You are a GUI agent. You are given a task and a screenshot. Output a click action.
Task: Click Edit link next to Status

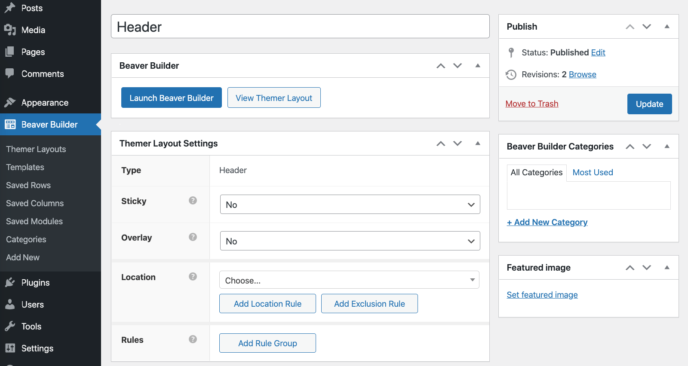pyautogui.click(x=598, y=53)
